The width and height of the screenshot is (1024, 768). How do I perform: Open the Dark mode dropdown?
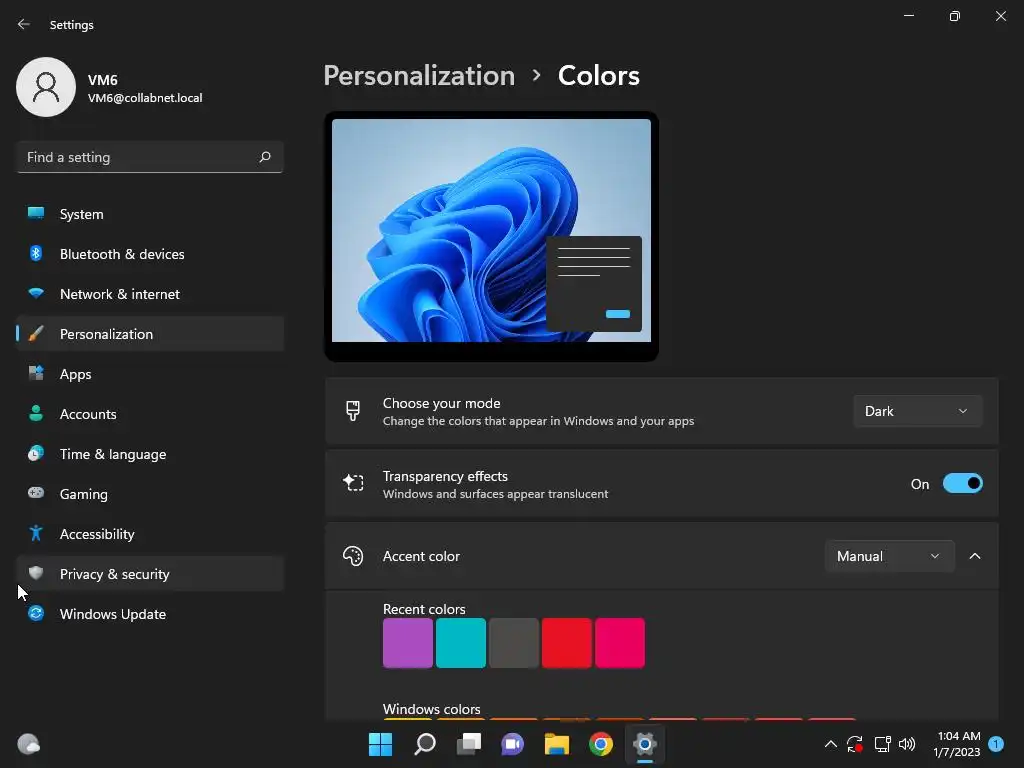point(917,411)
